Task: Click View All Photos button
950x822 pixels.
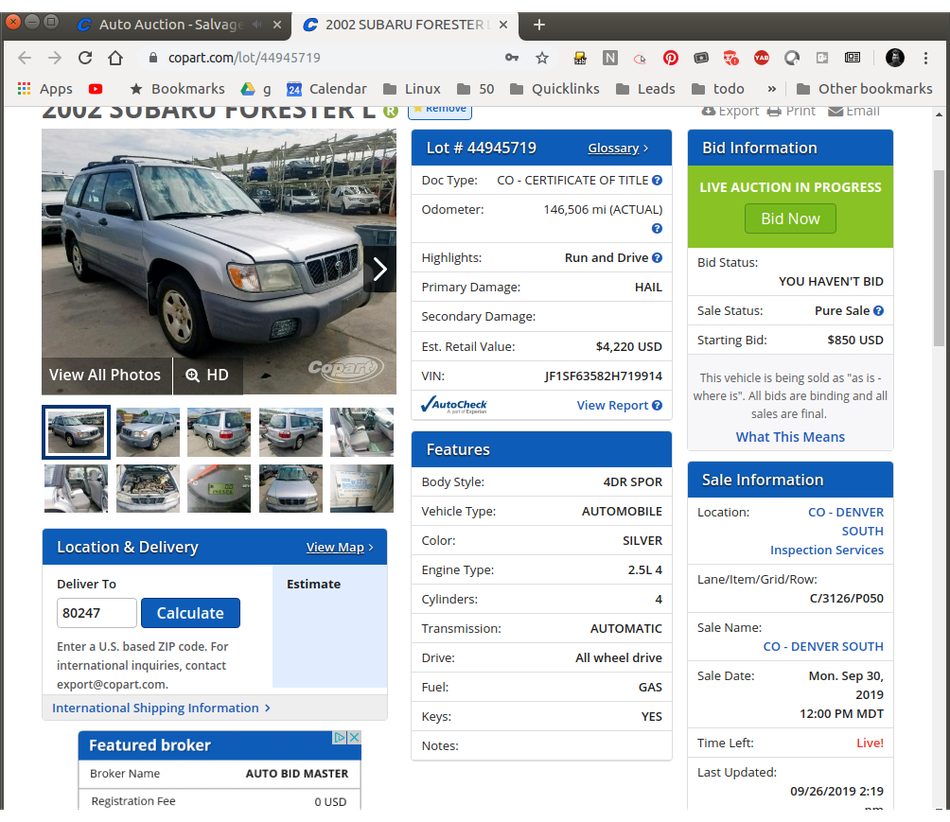Action: (x=105, y=375)
